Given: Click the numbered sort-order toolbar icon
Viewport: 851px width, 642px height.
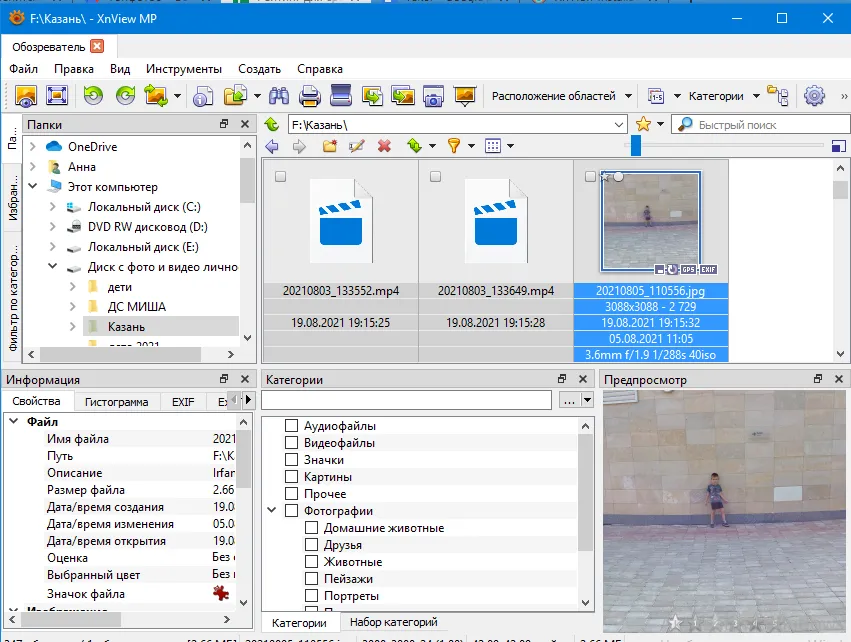Looking at the screenshot, I should [x=656, y=96].
